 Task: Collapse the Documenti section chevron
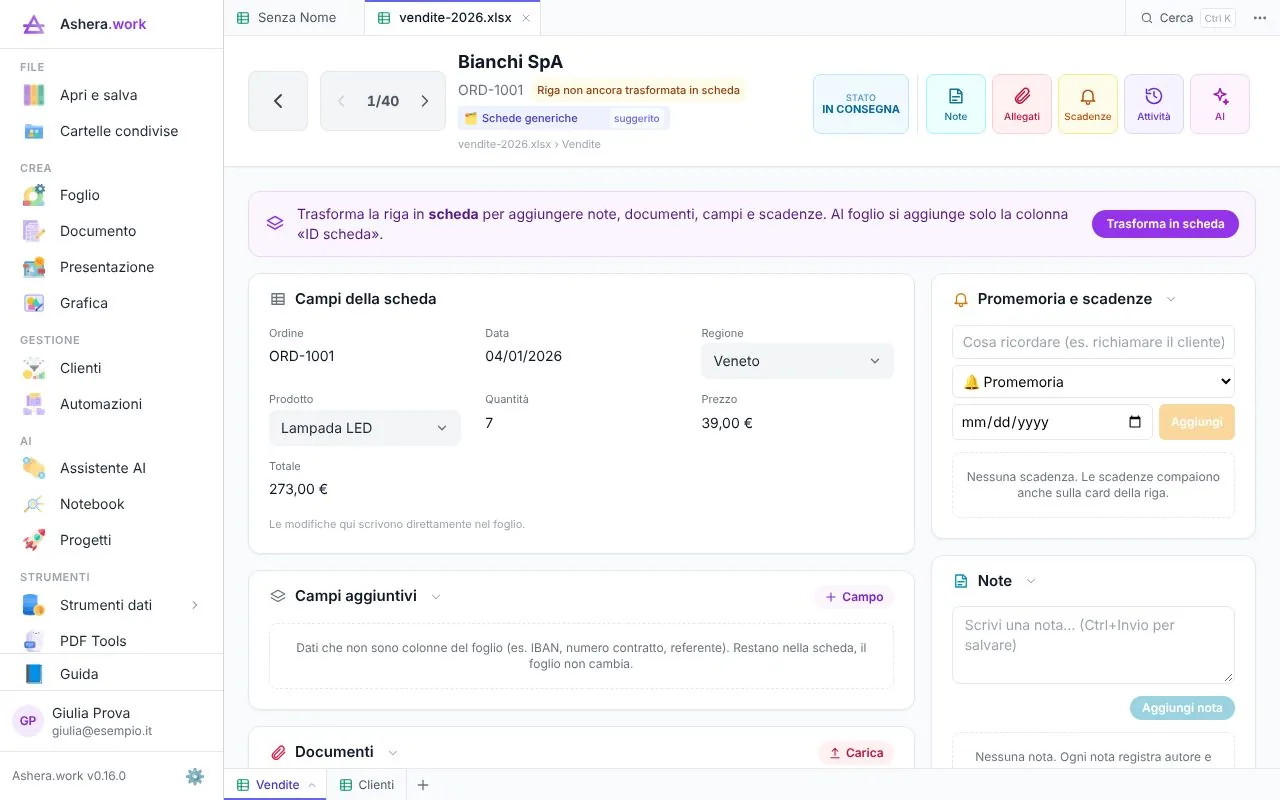click(393, 752)
